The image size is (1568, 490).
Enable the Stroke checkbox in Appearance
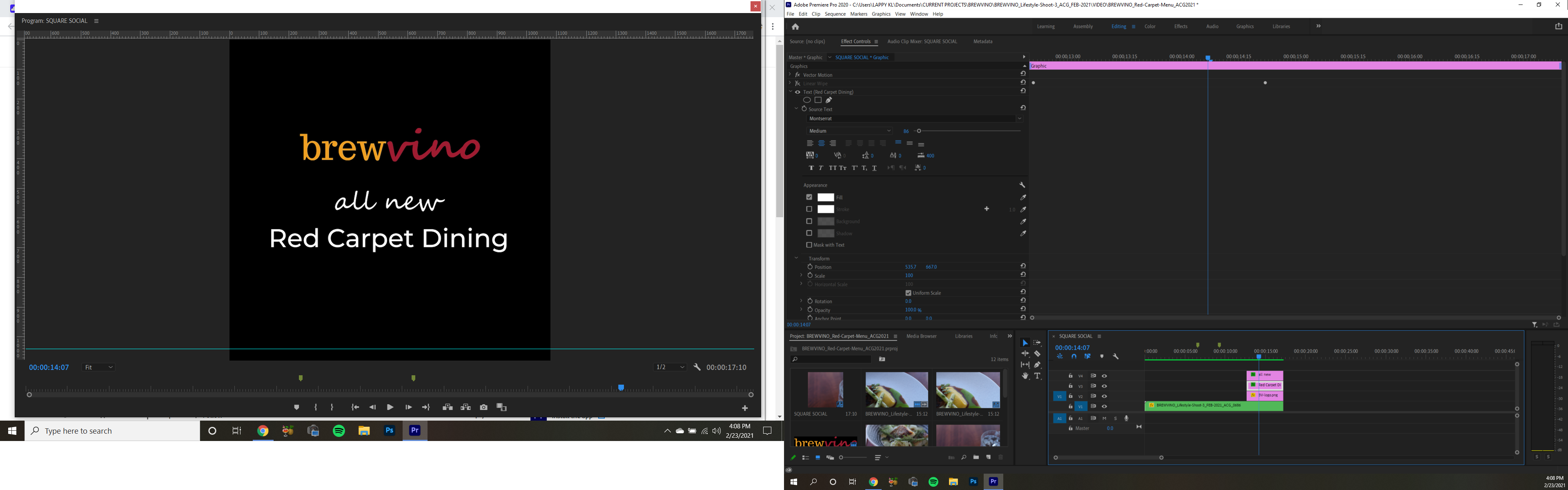point(810,209)
